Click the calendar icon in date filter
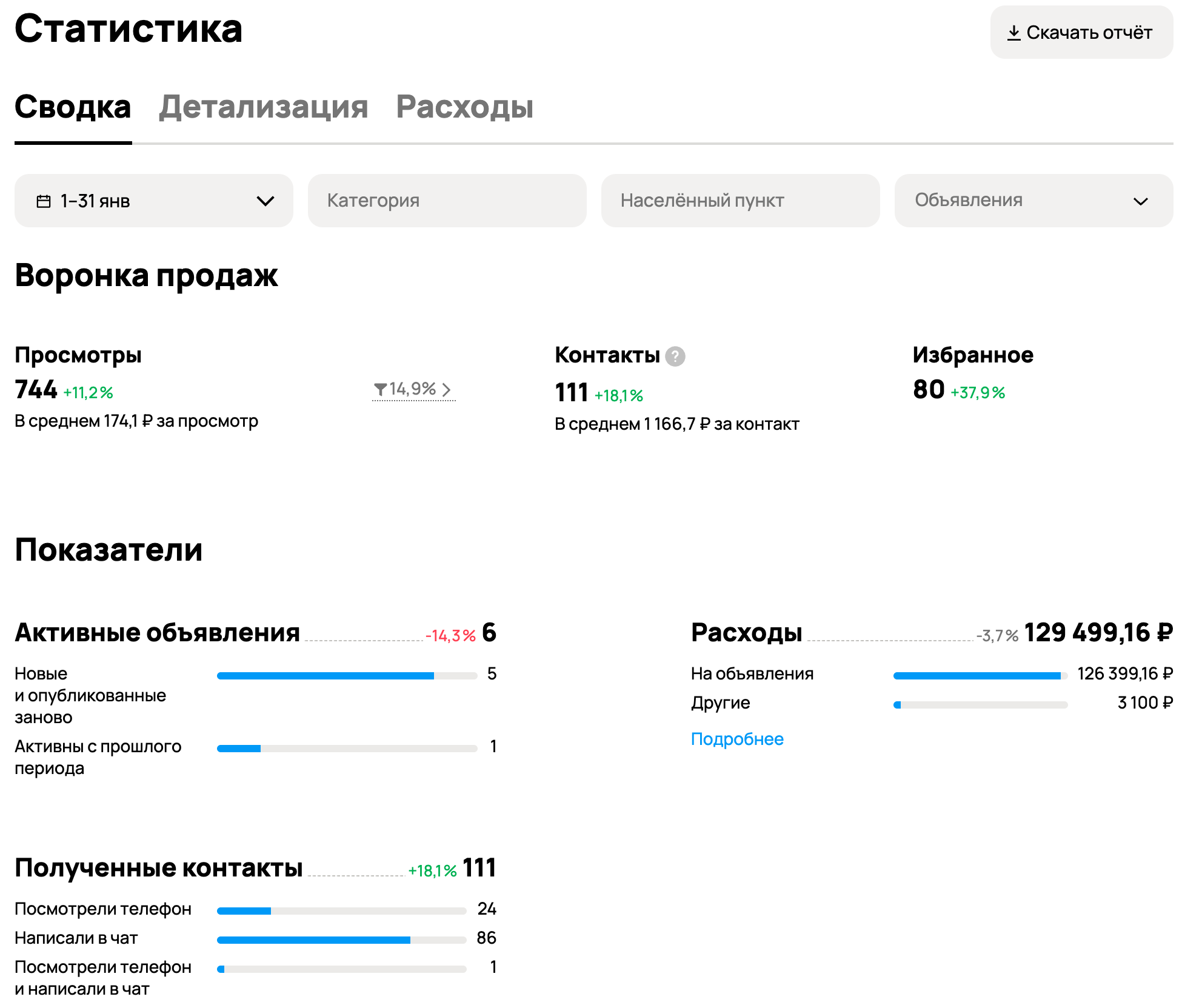Image resolution: width=1182 pixels, height=1008 pixels. click(44, 201)
